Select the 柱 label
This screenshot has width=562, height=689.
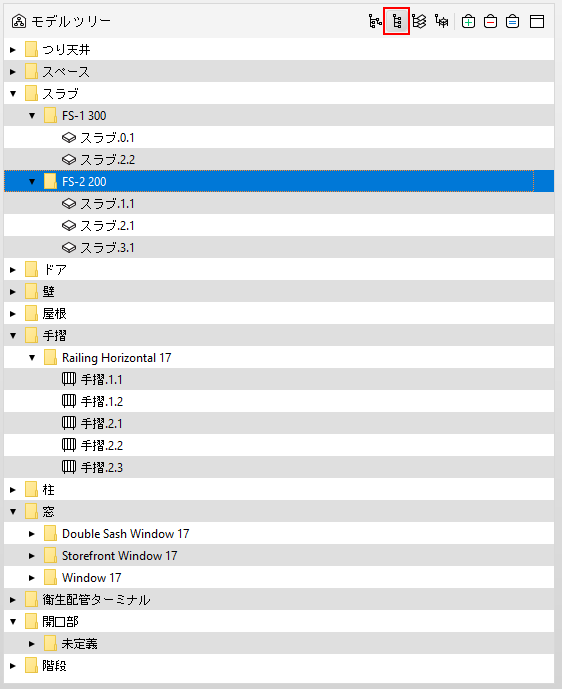(48, 489)
